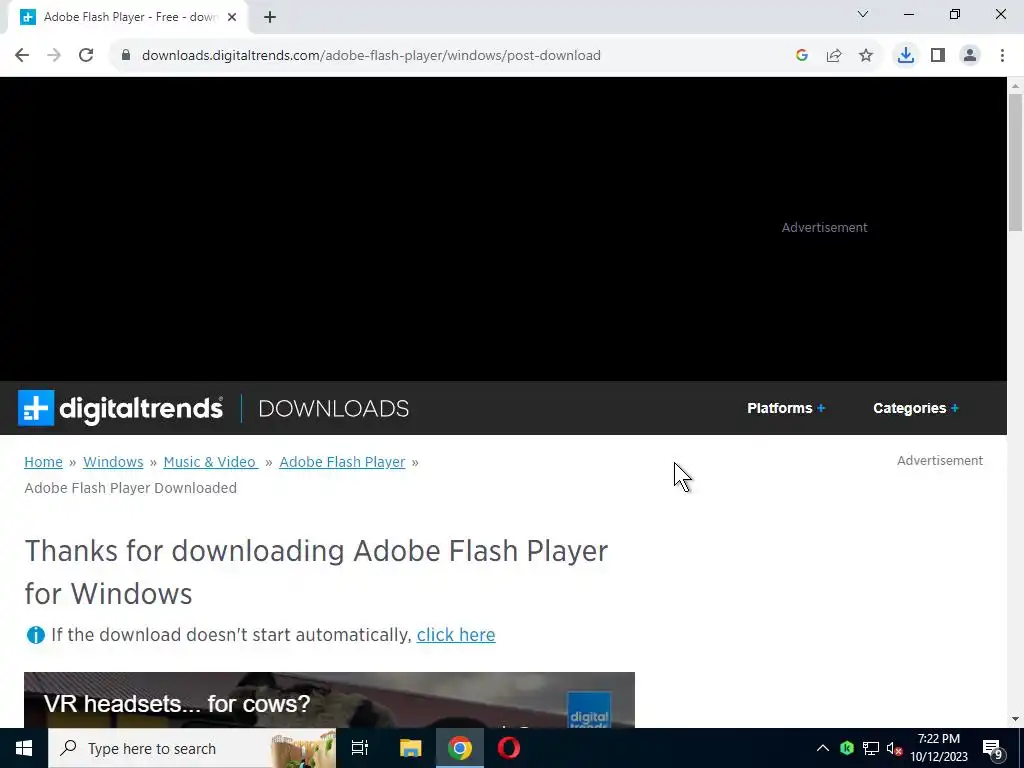This screenshot has width=1024, height=768.
Task: Click the 'click here' download link
Action: [x=456, y=635]
